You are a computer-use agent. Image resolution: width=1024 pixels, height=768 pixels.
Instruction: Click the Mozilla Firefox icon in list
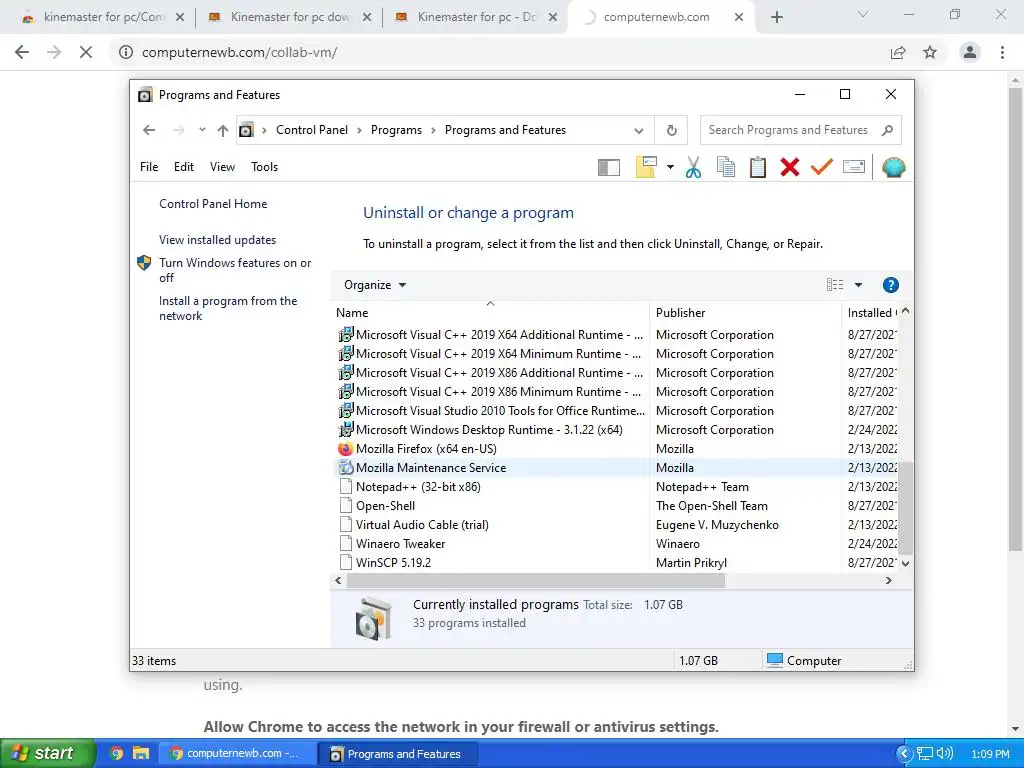coord(345,449)
